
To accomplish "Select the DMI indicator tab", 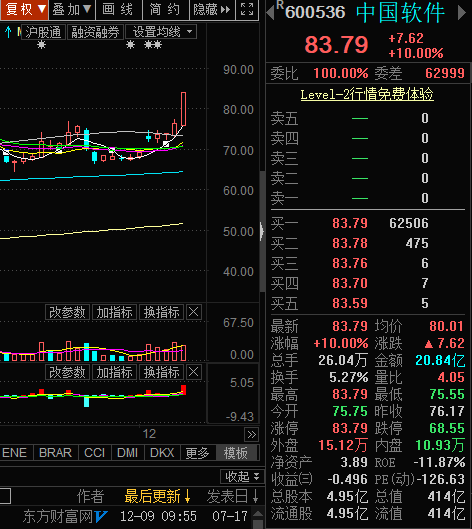I will 127,452.
